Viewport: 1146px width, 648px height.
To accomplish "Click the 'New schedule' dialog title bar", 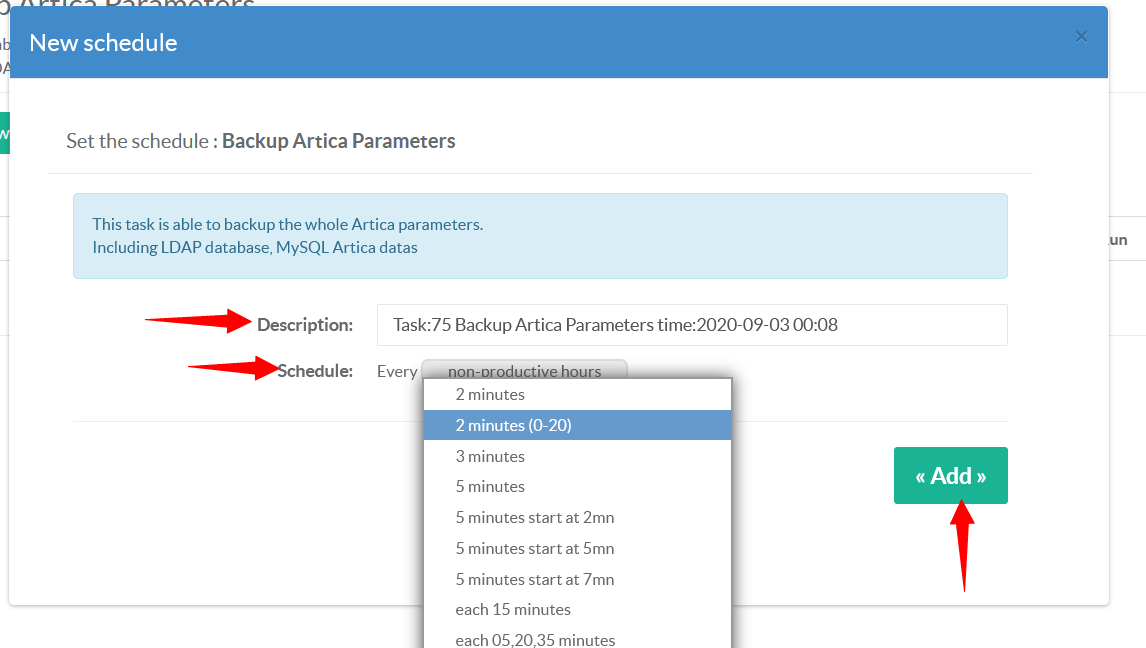I will tap(500, 43).
